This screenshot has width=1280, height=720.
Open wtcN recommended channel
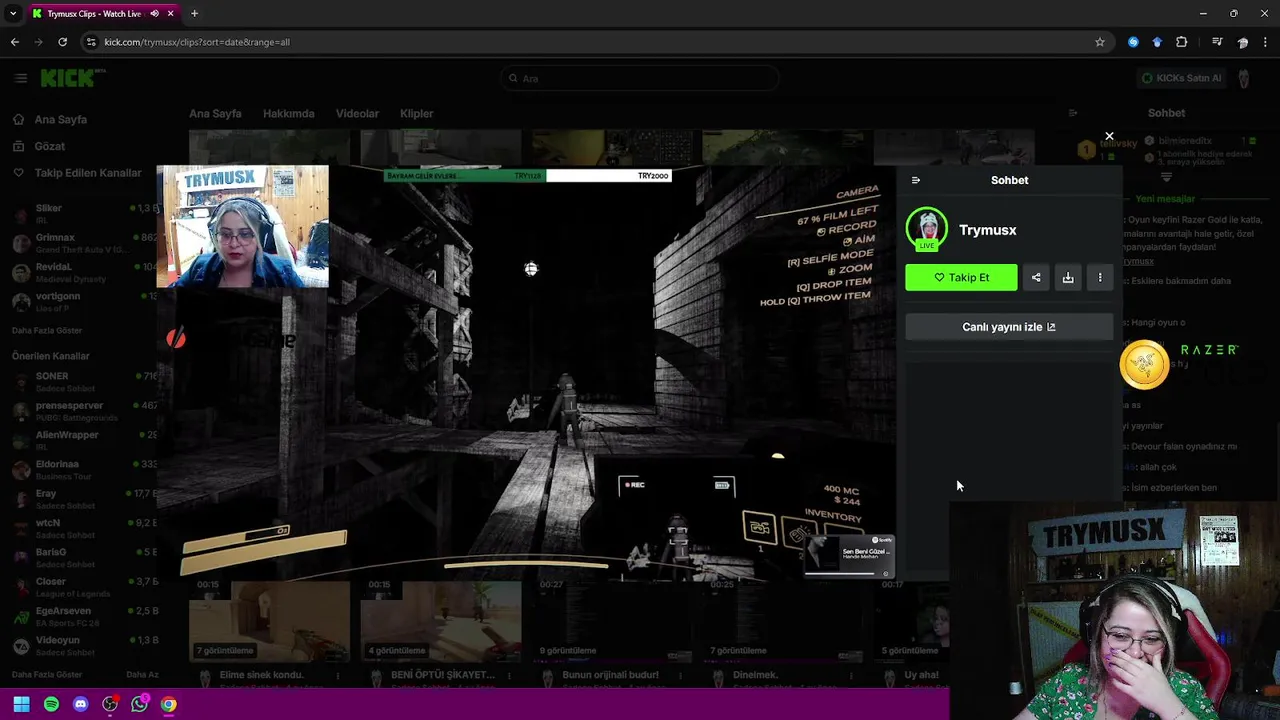(x=85, y=528)
